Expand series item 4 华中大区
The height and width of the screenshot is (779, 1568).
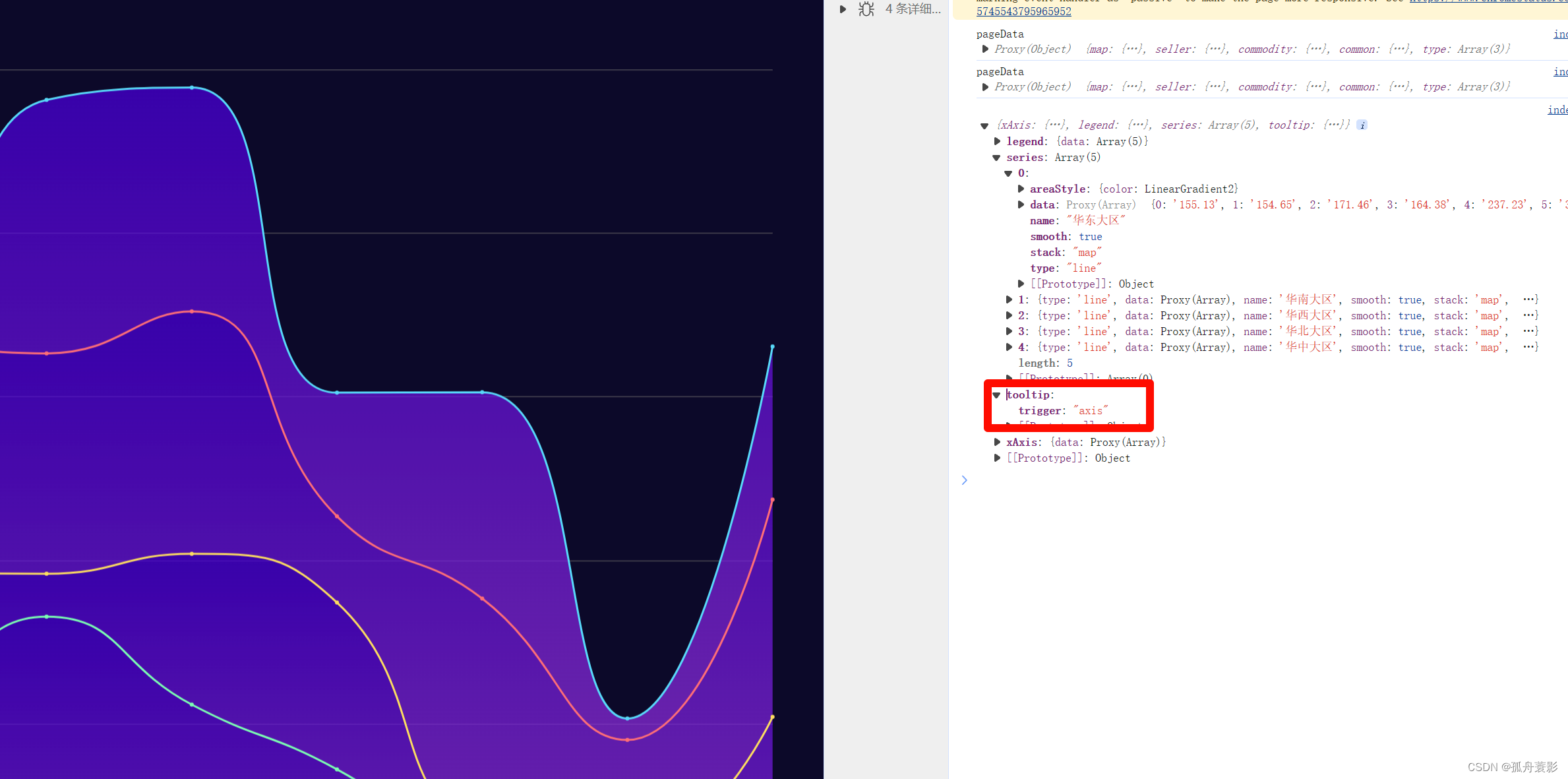coord(1009,347)
